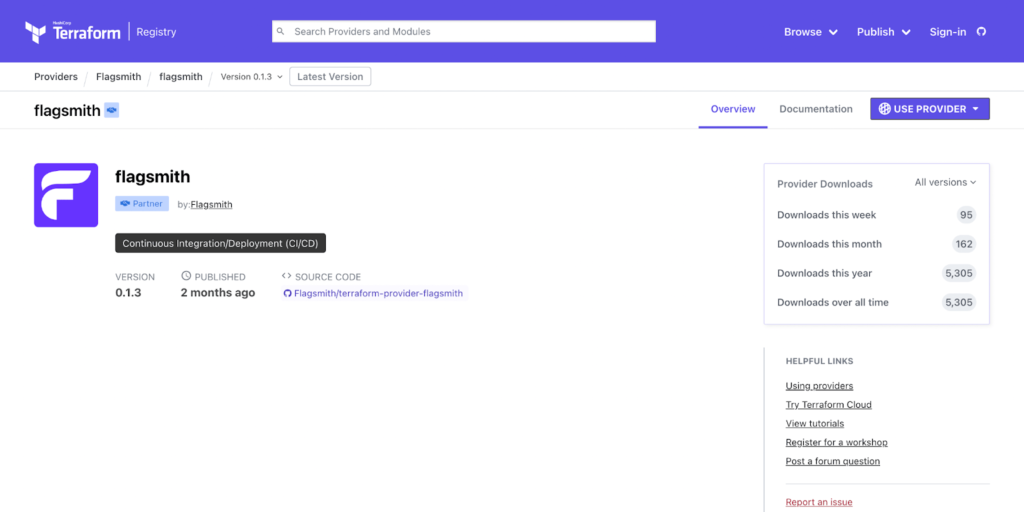Screen dimensions: 1024x512
Task: Open the Flagsmith namespace breadcrumb
Action: coord(118,76)
